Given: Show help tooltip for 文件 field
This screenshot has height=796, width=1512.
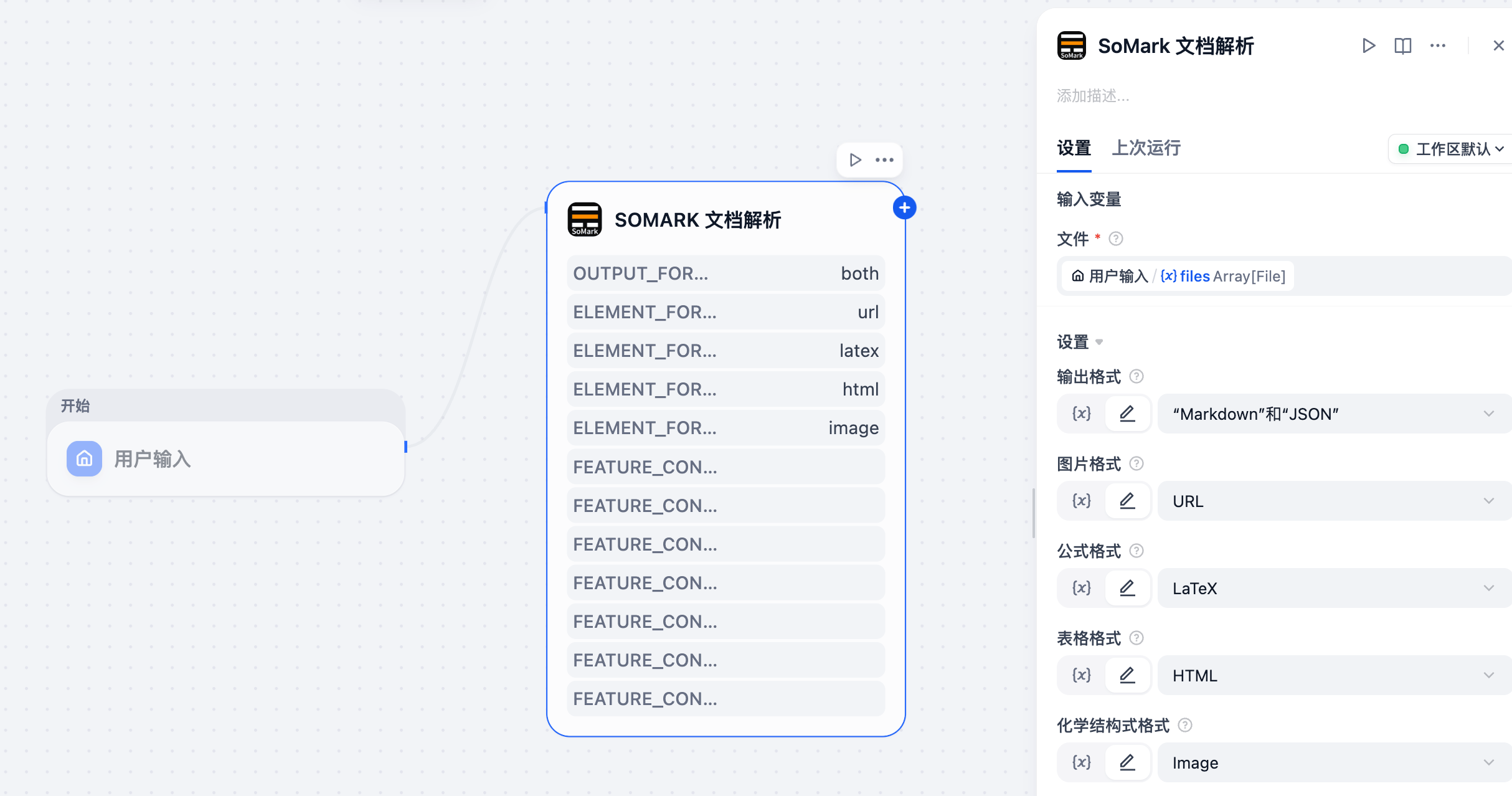Looking at the screenshot, I should click(x=1115, y=239).
